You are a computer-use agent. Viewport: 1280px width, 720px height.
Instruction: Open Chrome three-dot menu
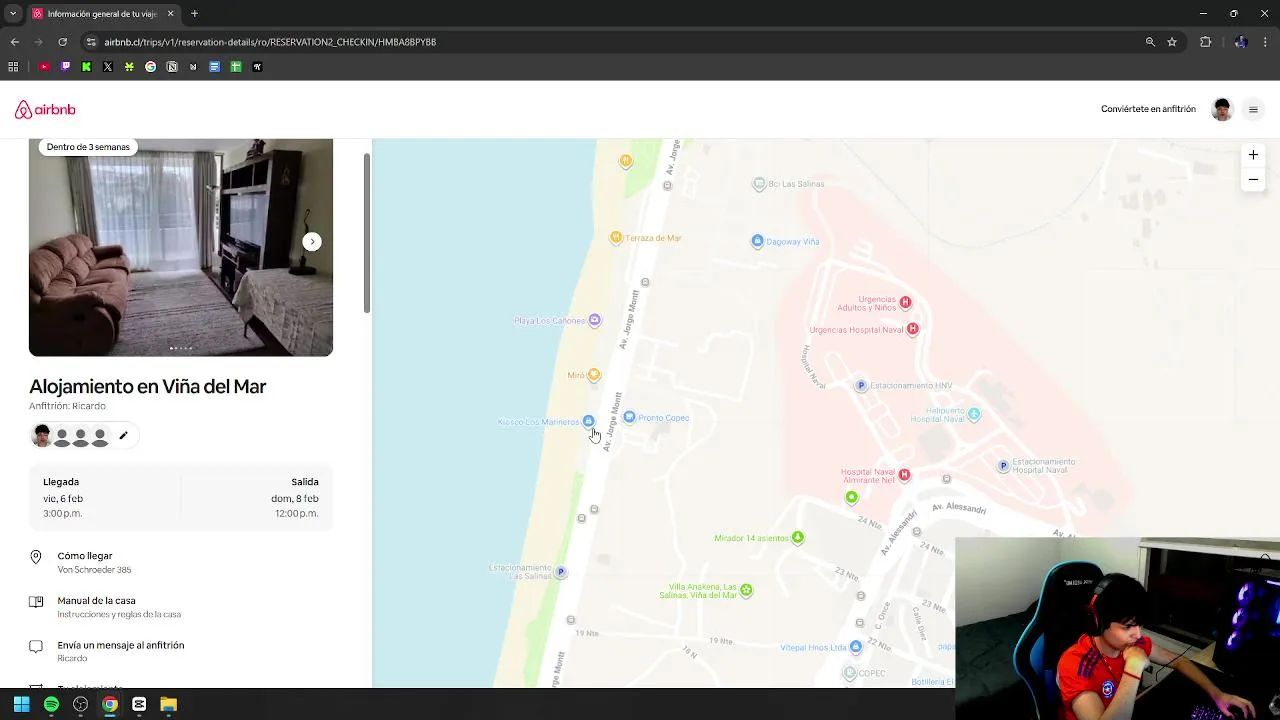click(x=1266, y=42)
